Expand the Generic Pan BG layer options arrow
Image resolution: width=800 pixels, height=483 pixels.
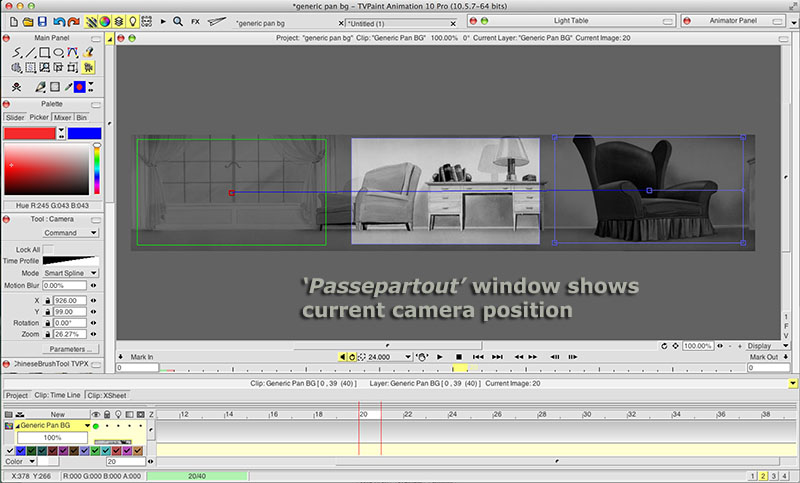point(87,425)
